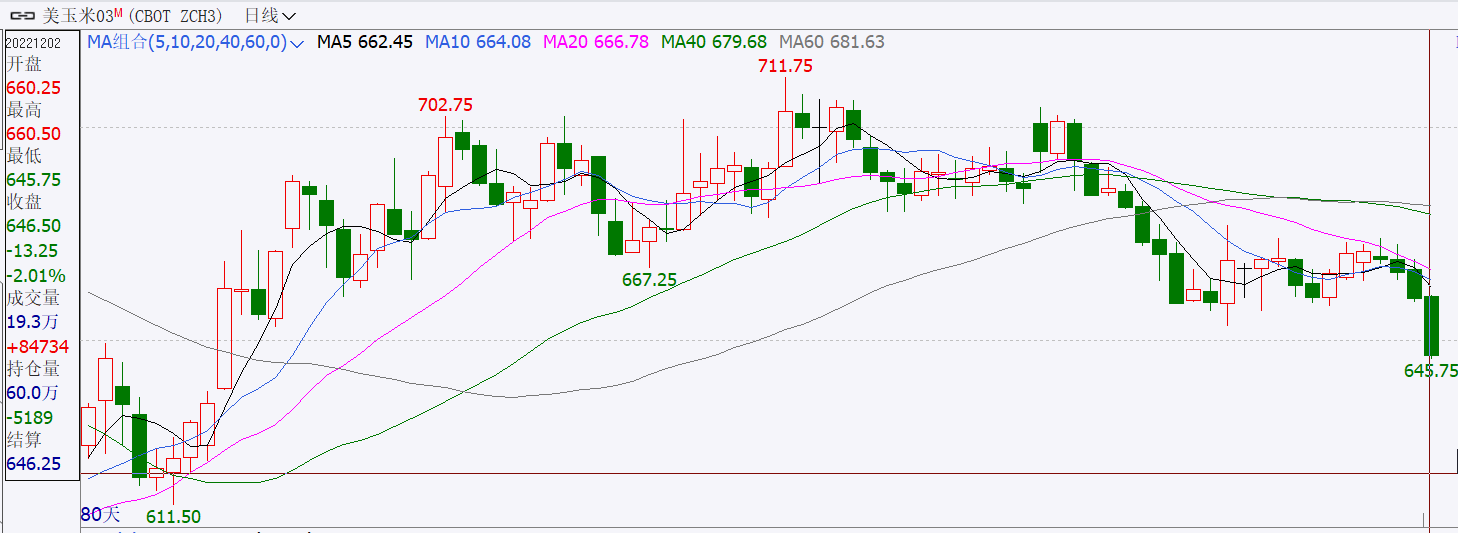Image resolution: width=1458 pixels, height=533 pixels.
Task: Click the -5189 open interest change
Action: 31,417
